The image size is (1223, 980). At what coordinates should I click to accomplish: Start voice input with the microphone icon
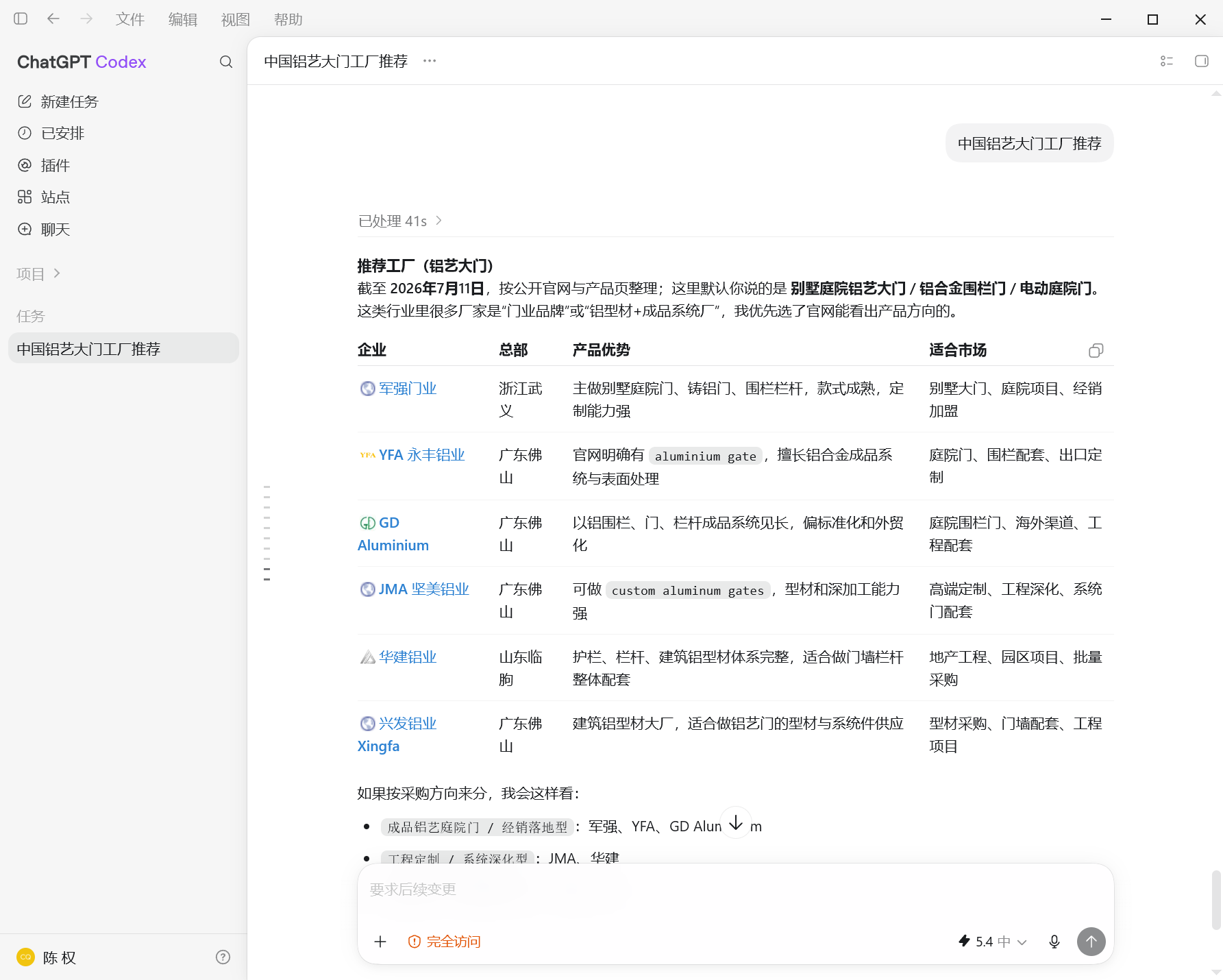coord(1054,942)
